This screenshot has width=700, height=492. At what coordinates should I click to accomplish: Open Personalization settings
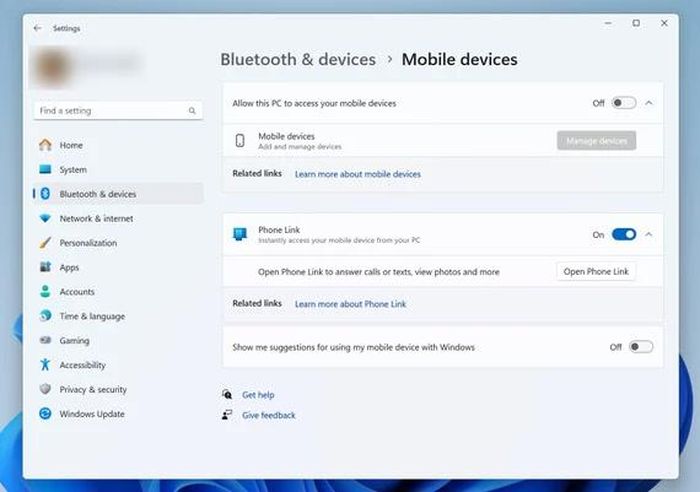coord(118,243)
